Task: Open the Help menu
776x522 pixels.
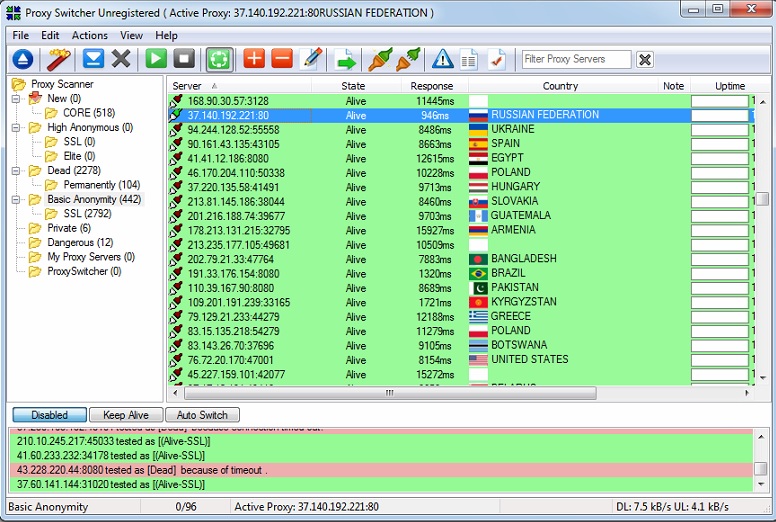Action: tap(166, 36)
